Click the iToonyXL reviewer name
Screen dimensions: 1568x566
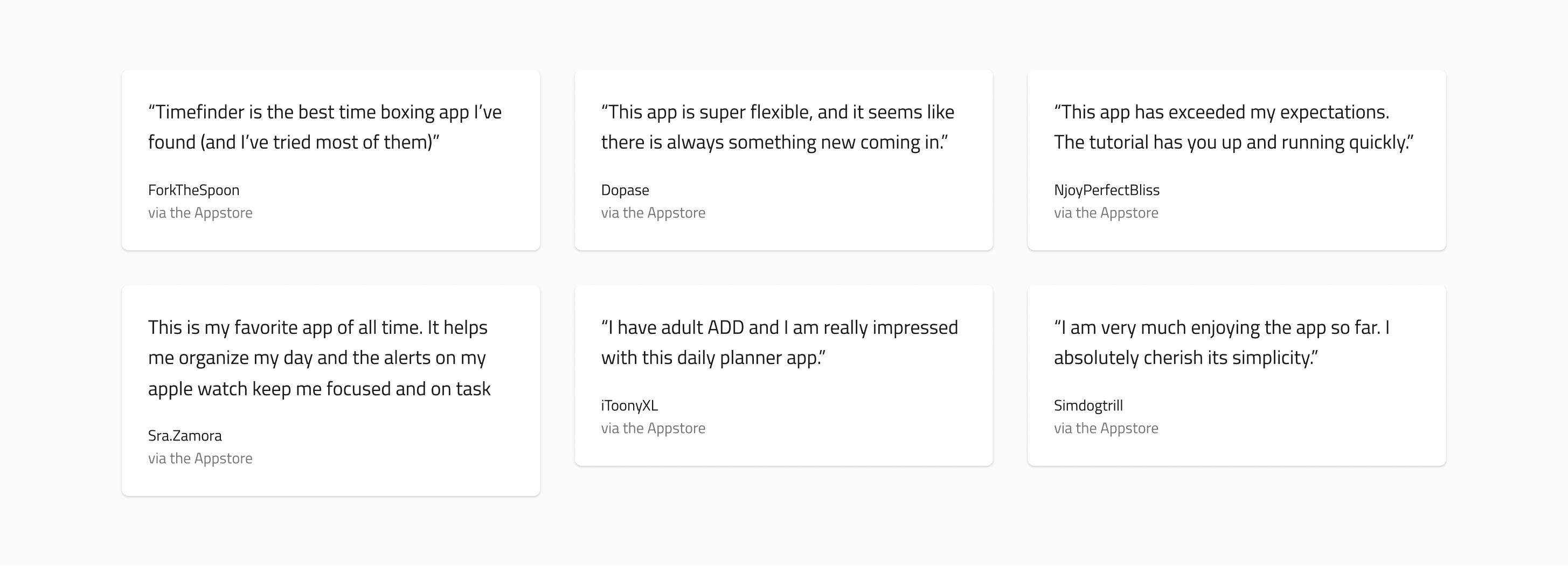tap(629, 406)
